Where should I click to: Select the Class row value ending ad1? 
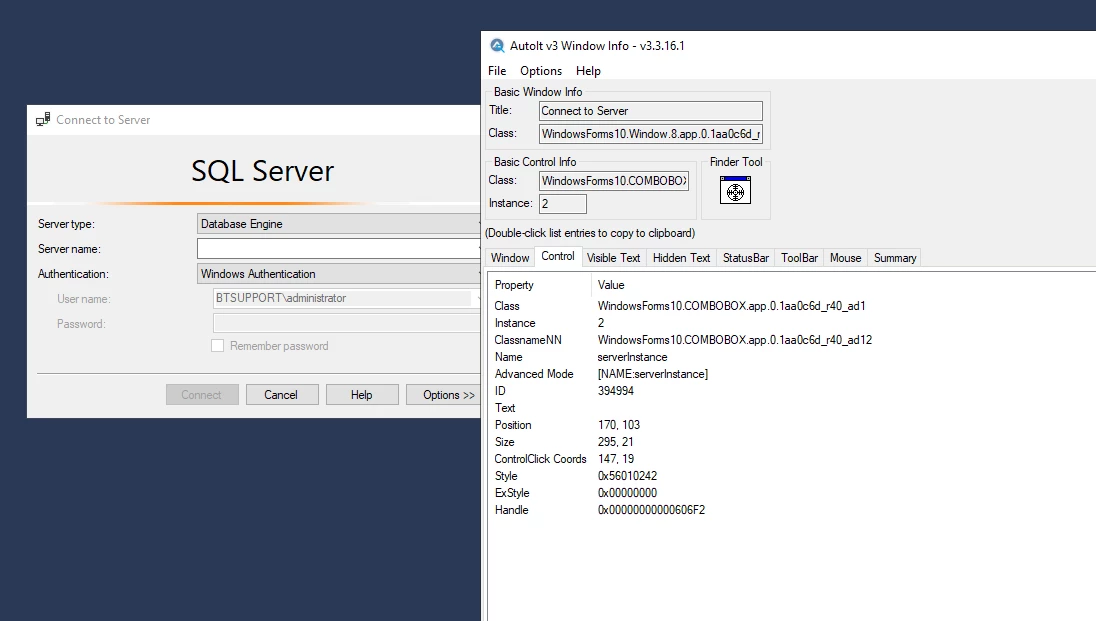731,306
